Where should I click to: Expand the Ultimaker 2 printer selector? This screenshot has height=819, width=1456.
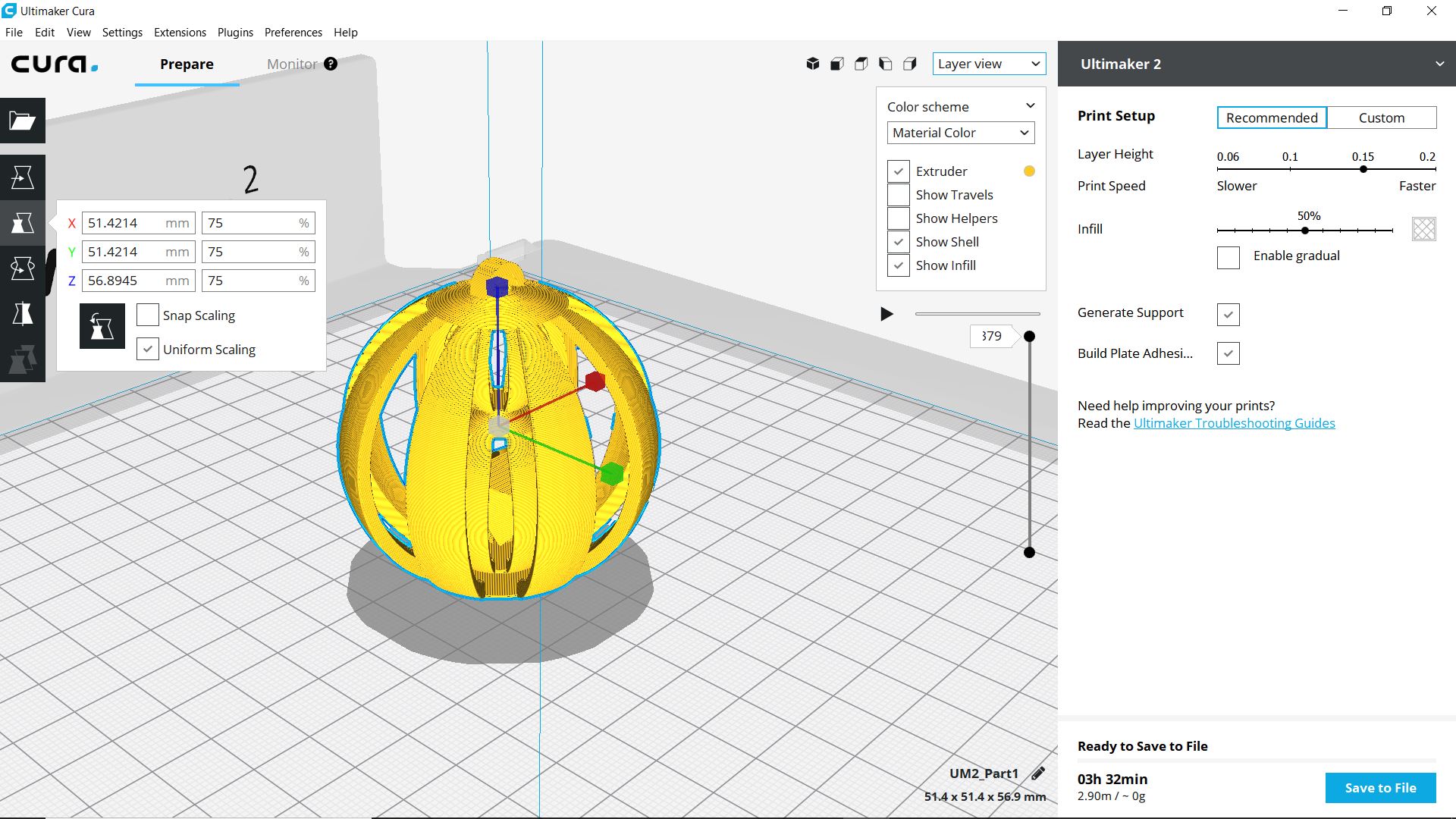[1439, 64]
